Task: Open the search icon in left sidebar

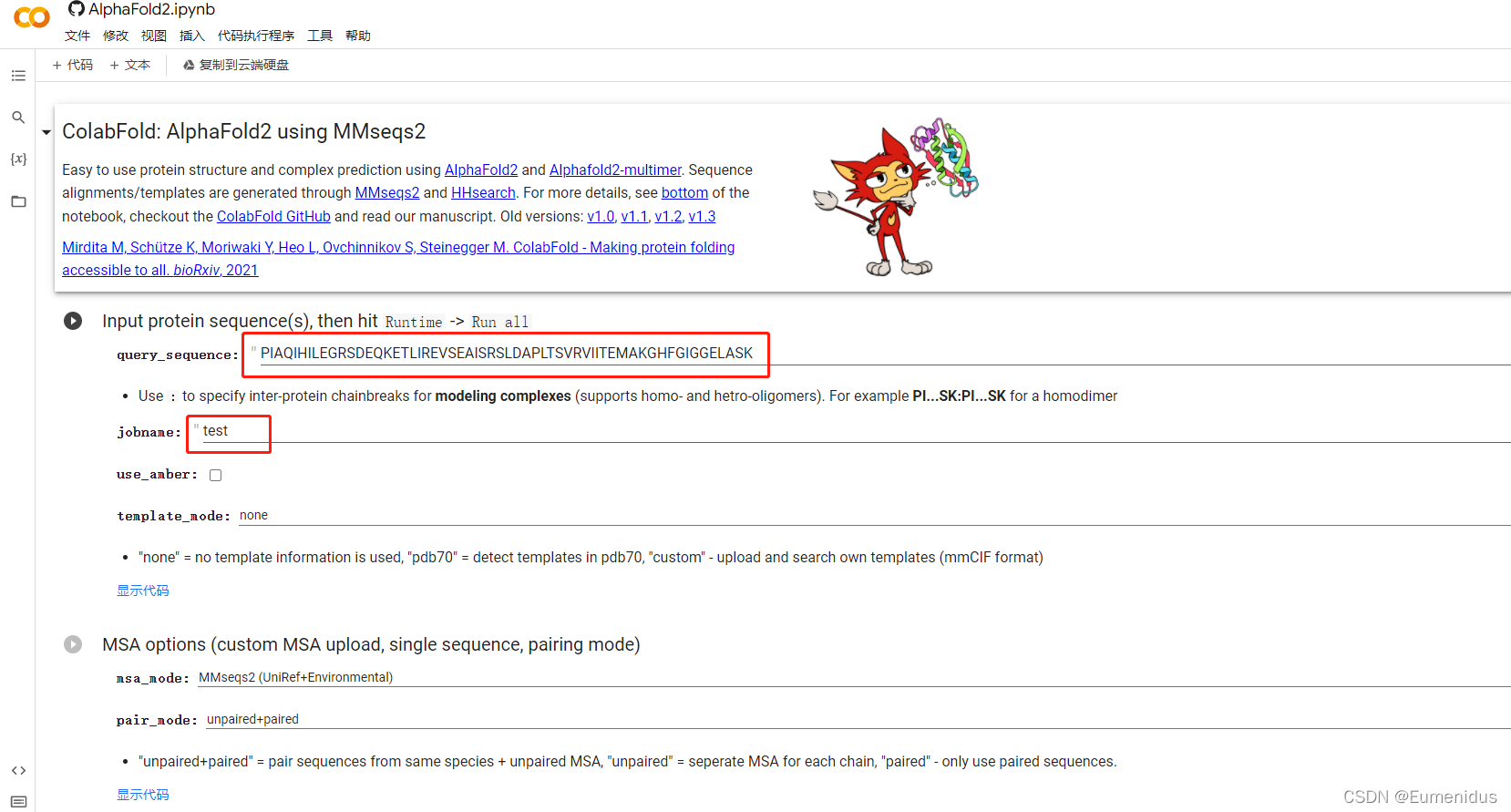Action: click(x=18, y=118)
